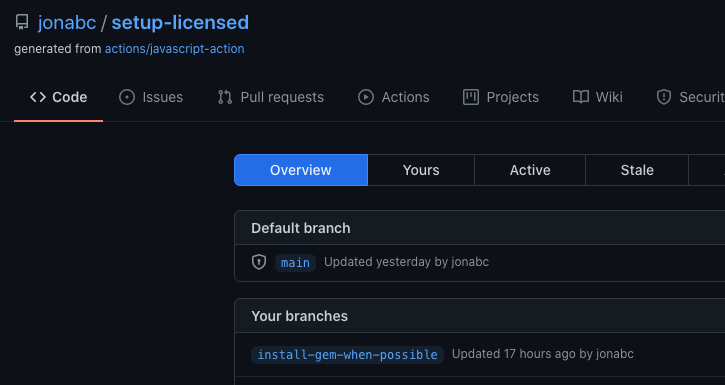The image size is (725, 385).
Task: Click the Wiki book icon
Action: [x=581, y=97]
